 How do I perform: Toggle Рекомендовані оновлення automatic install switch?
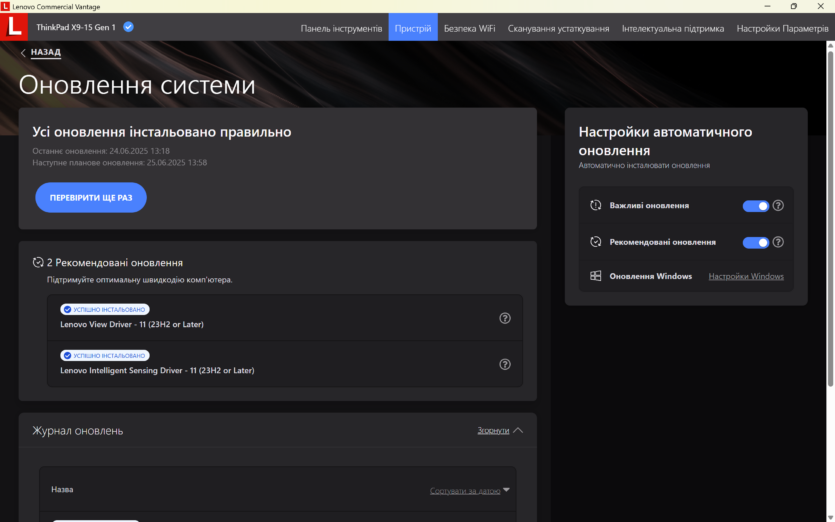pyautogui.click(x=756, y=242)
